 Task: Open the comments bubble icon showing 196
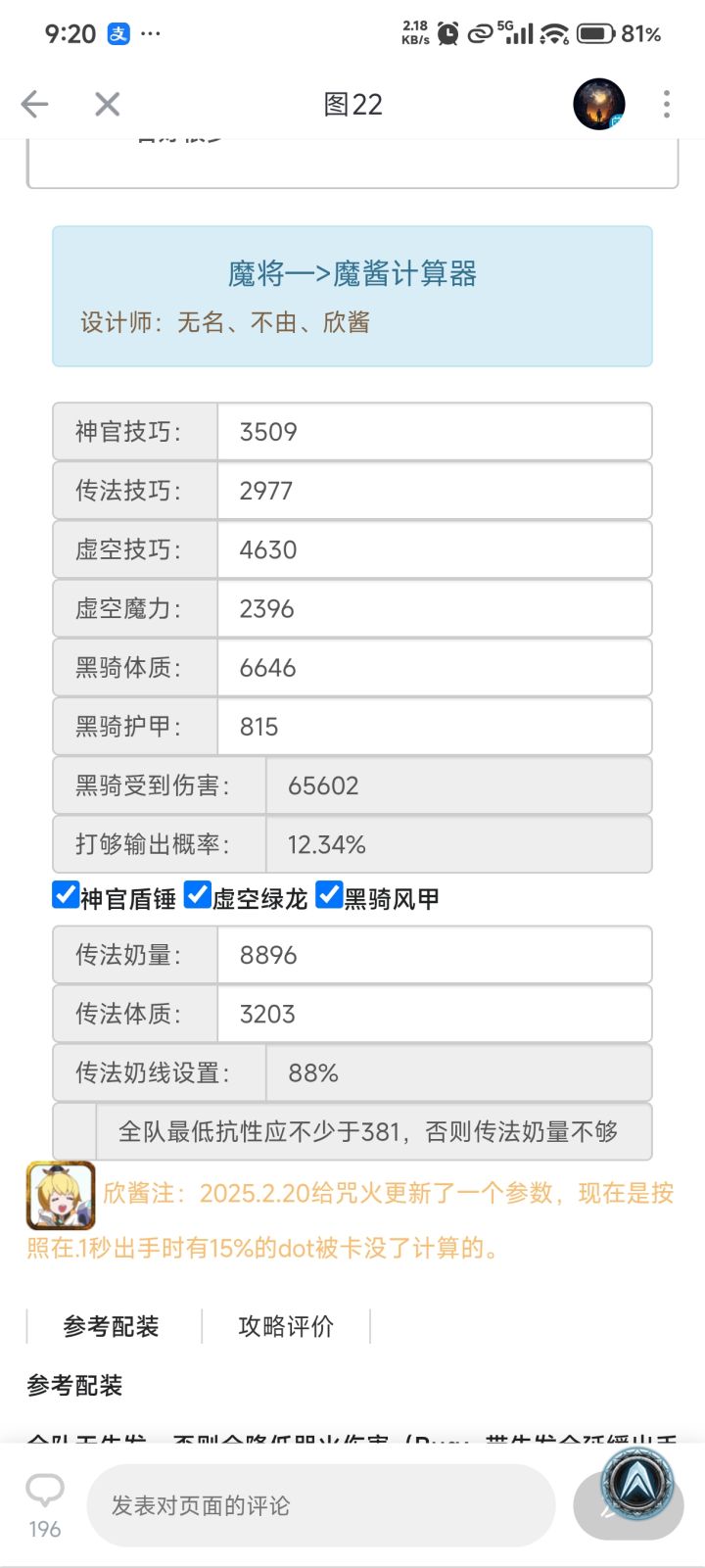pyautogui.click(x=45, y=1492)
